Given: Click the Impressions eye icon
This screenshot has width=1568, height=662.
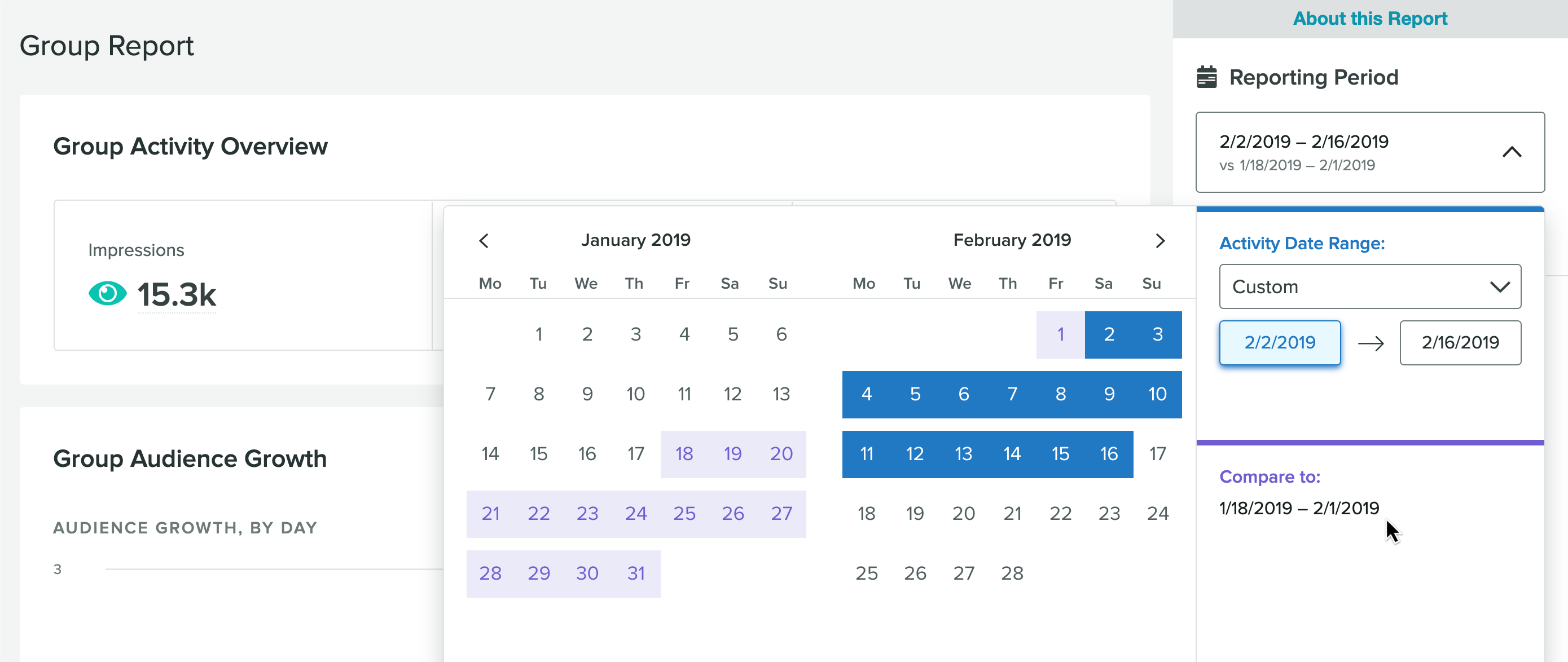Looking at the screenshot, I should coord(108,294).
